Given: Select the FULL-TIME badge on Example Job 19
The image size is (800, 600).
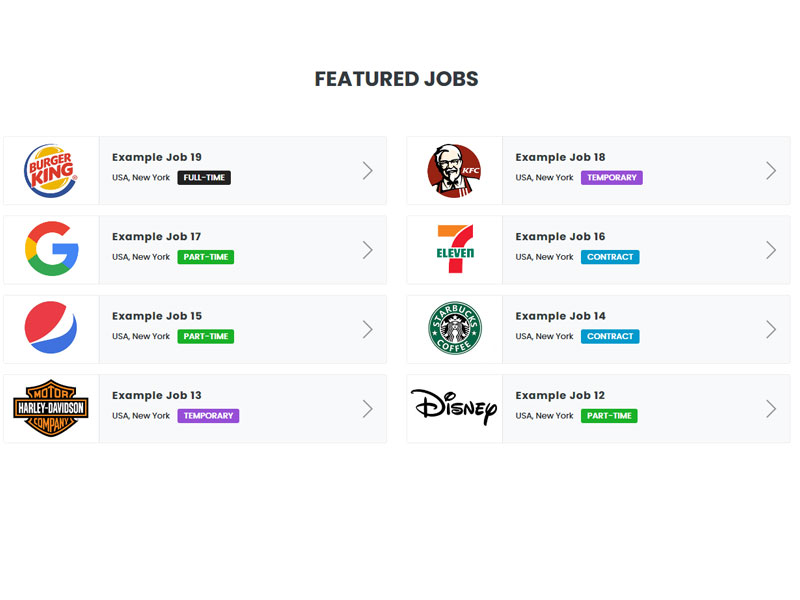Looking at the screenshot, I should click(x=205, y=177).
